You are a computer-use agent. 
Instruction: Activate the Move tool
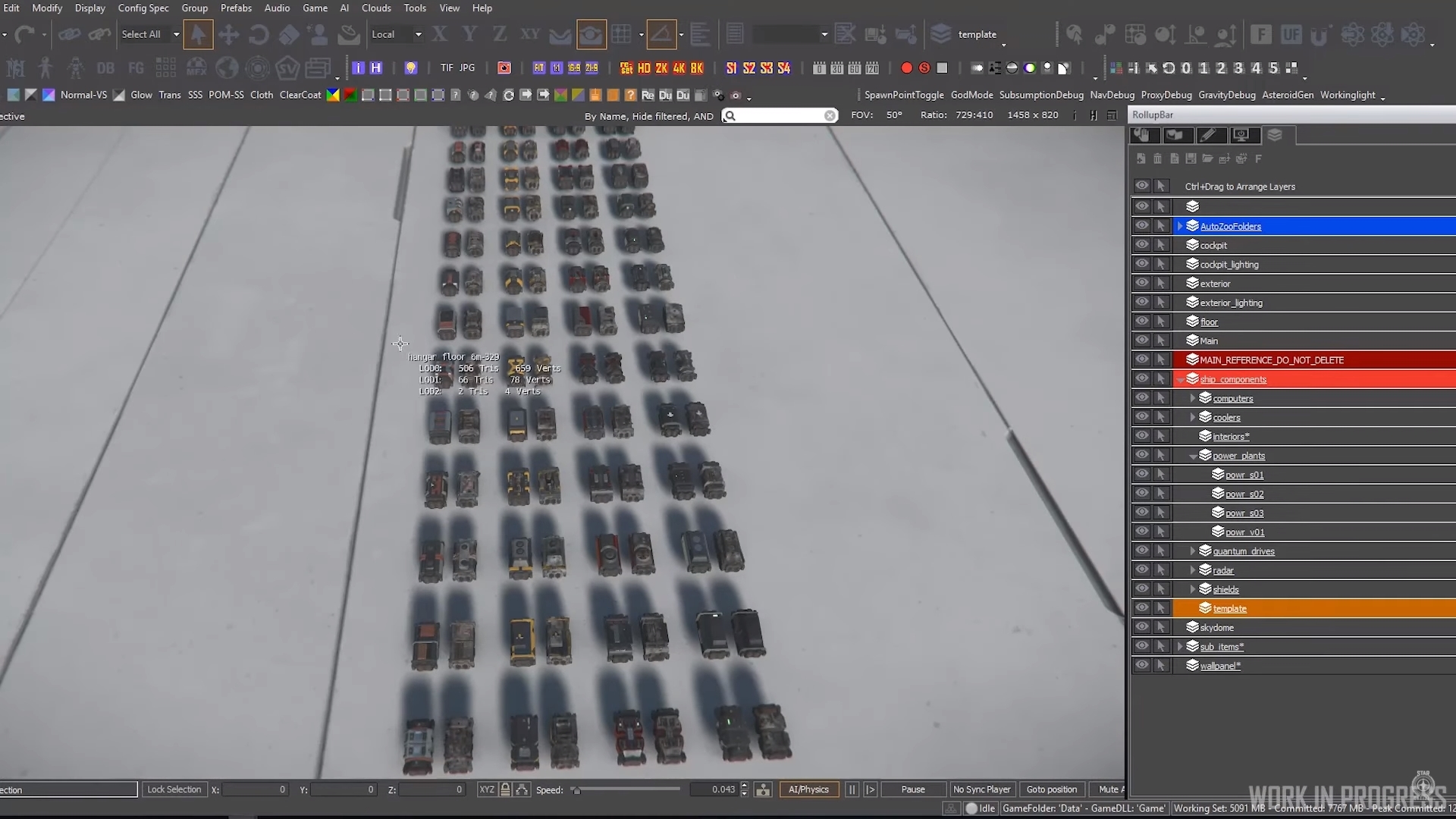228,34
